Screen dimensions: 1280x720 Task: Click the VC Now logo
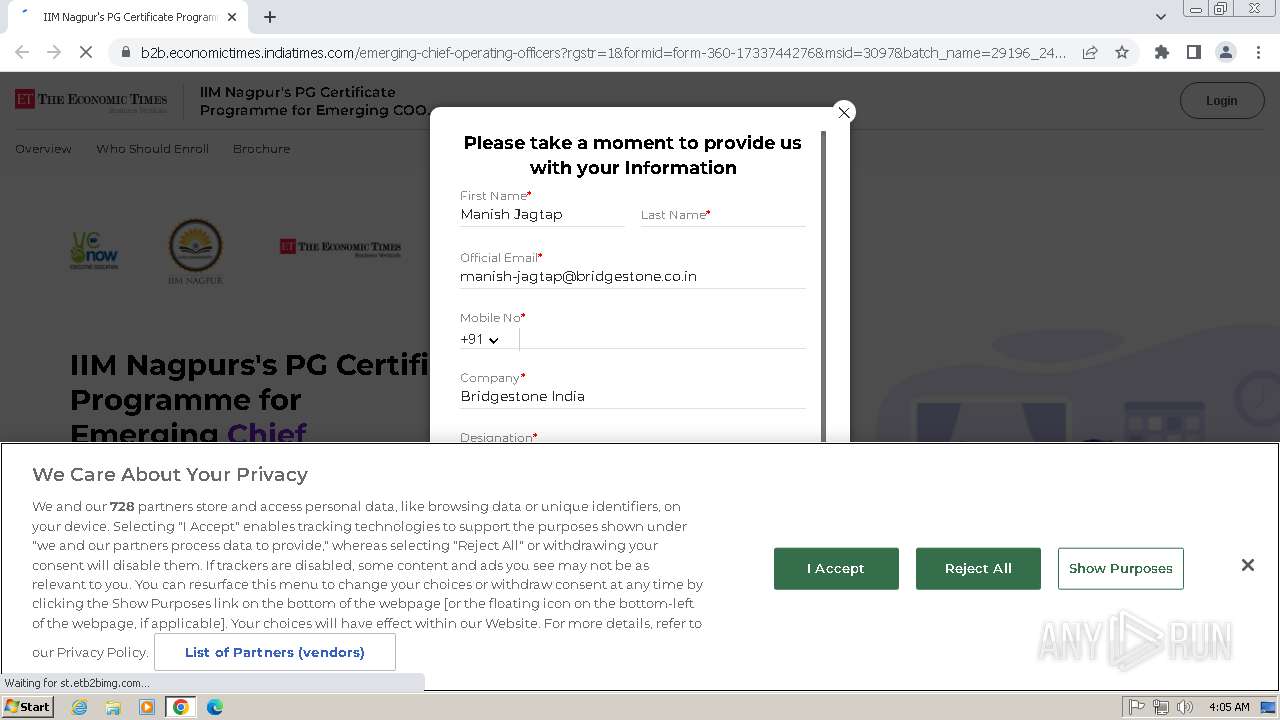point(94,250)
